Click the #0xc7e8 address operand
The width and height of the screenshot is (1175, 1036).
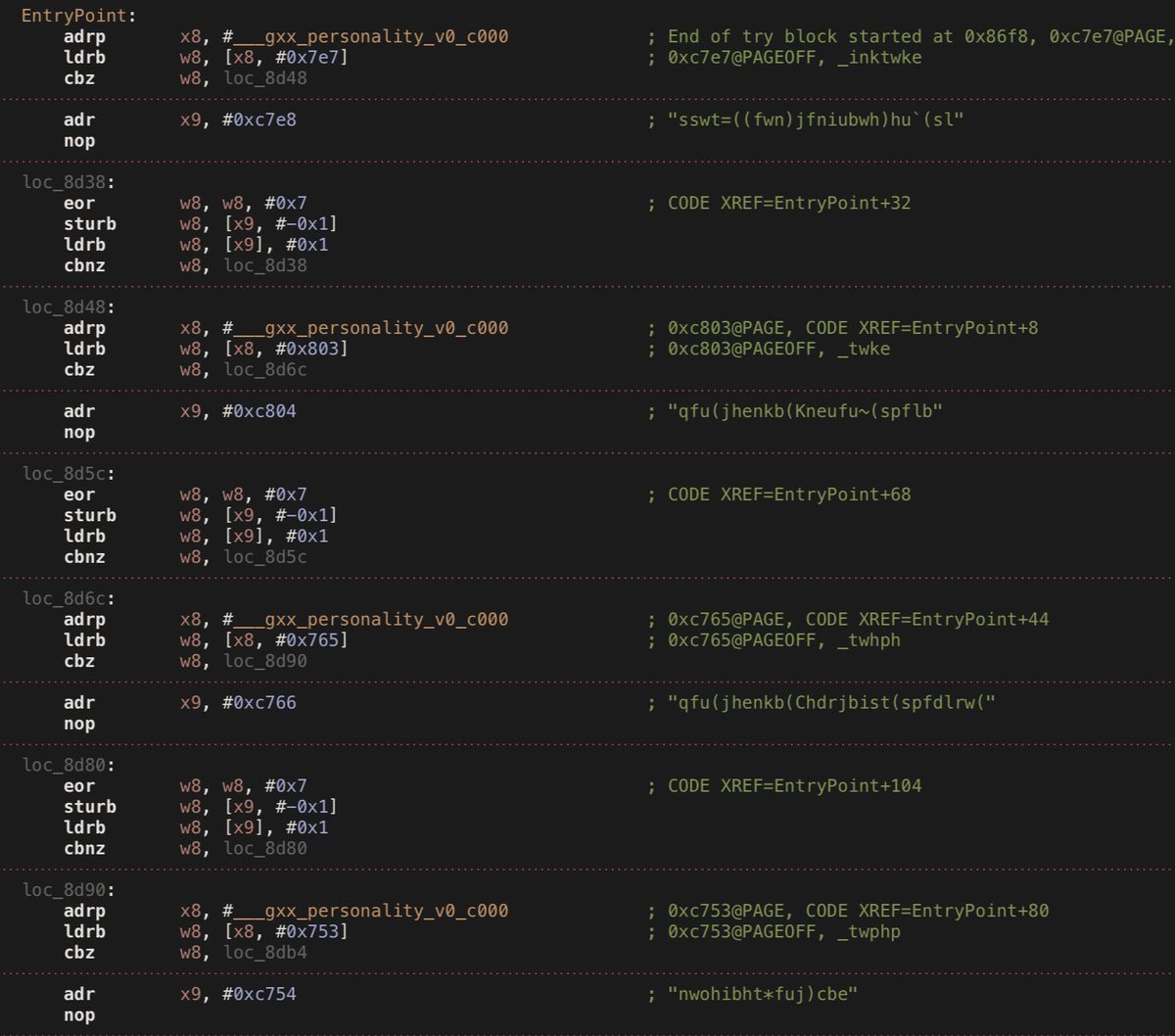coord(260,119)
